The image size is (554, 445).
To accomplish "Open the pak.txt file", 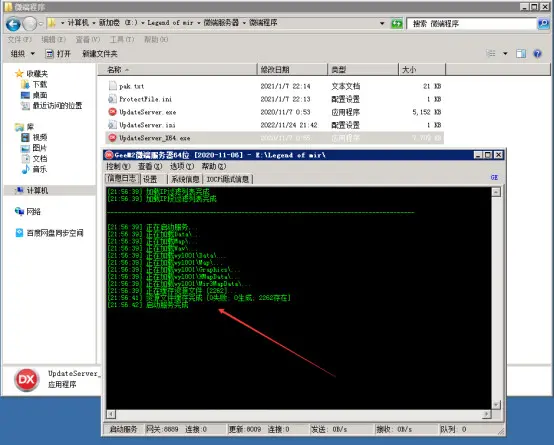I will (x=131, y=86).
